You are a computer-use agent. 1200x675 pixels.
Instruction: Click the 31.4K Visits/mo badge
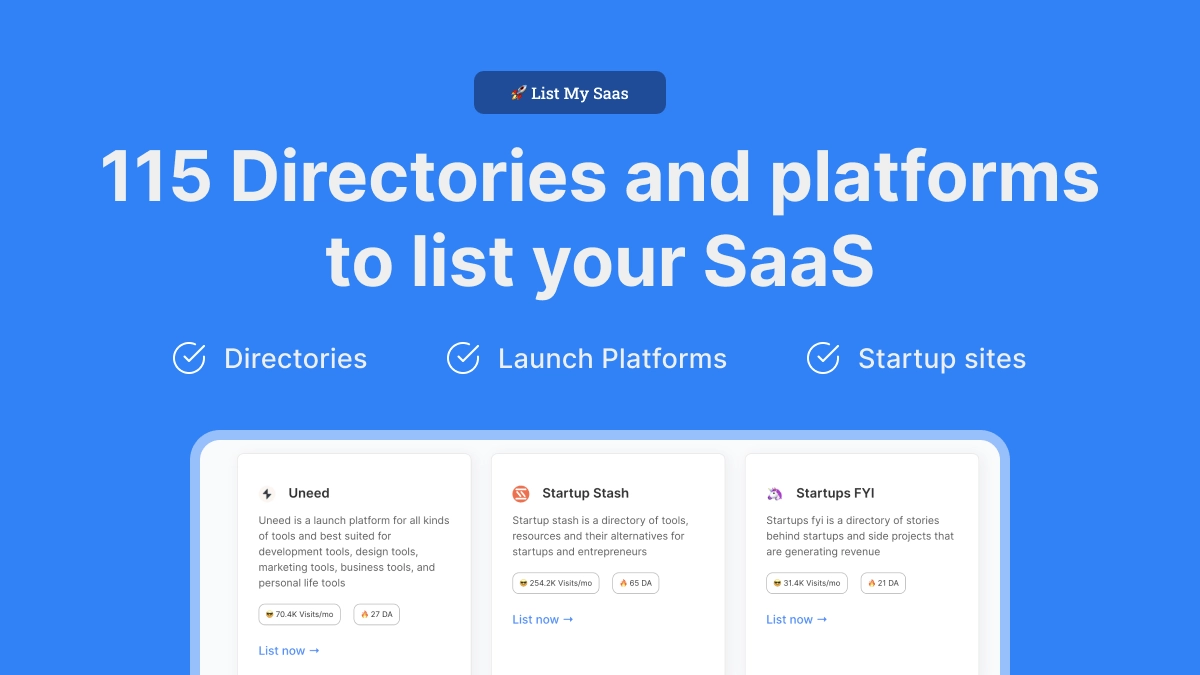pyautogui.click(x=807, y=583)
